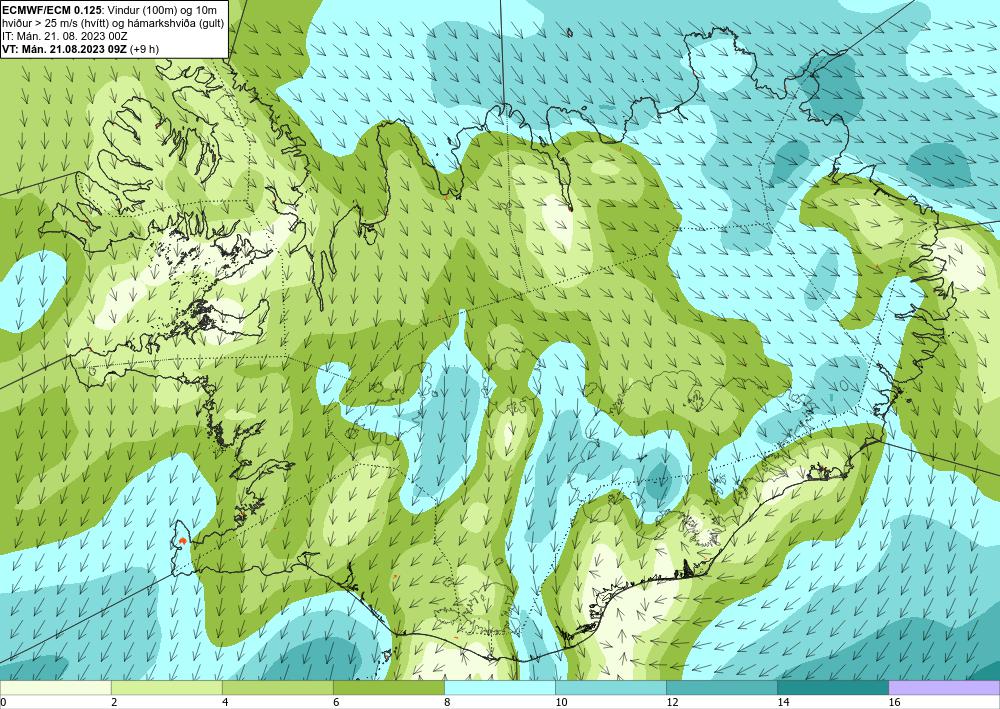Click the light cyan 8–10 legend swatch
1000x709 pixels.
[x=499, y=687]
